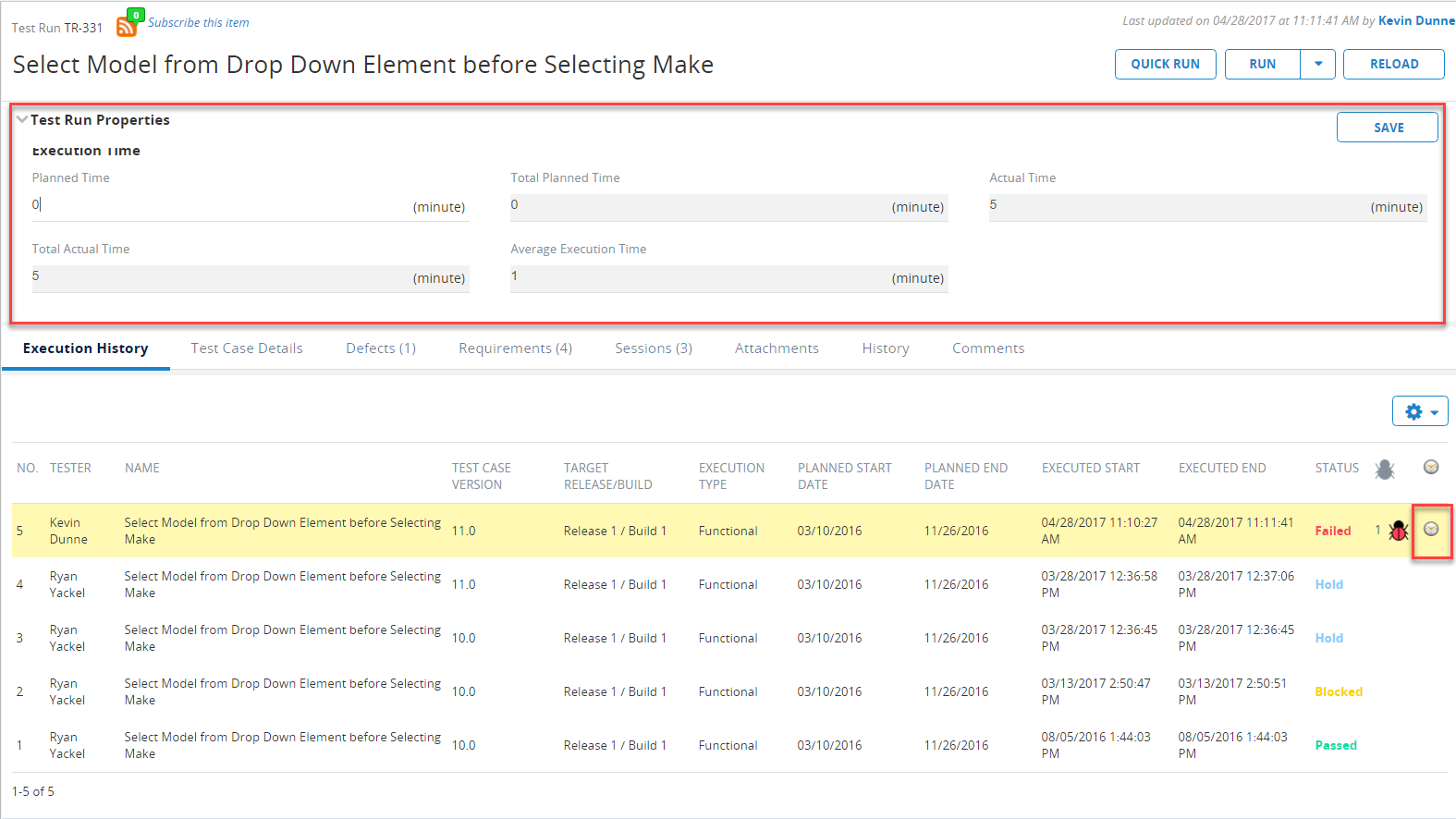
Task: Click the Subscribe this item link
Action: point(199,22)
